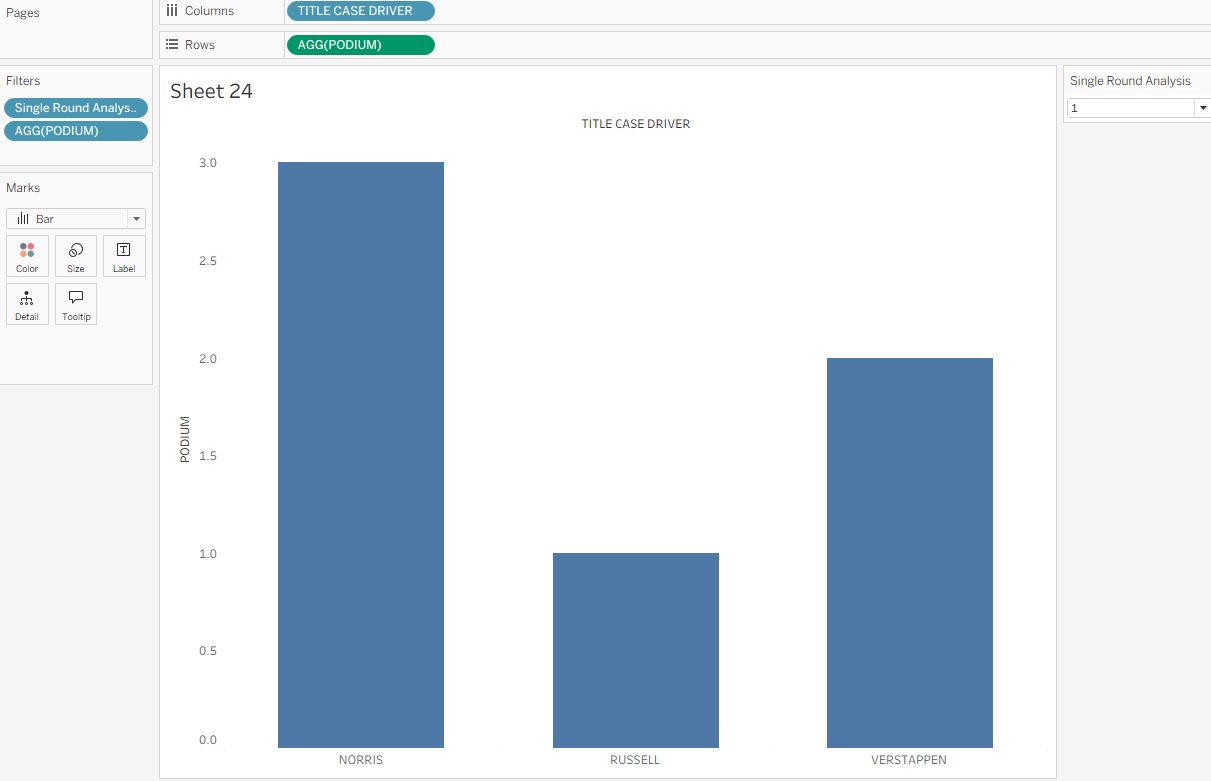This screenshot has height=781, width=1211.
Task: Click the Columns shelf label text
Action: tap(210, 11)
